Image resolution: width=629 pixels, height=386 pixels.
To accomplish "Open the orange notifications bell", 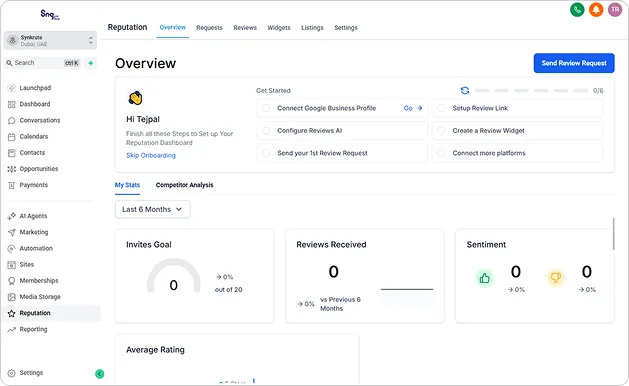I will [596, 10].
